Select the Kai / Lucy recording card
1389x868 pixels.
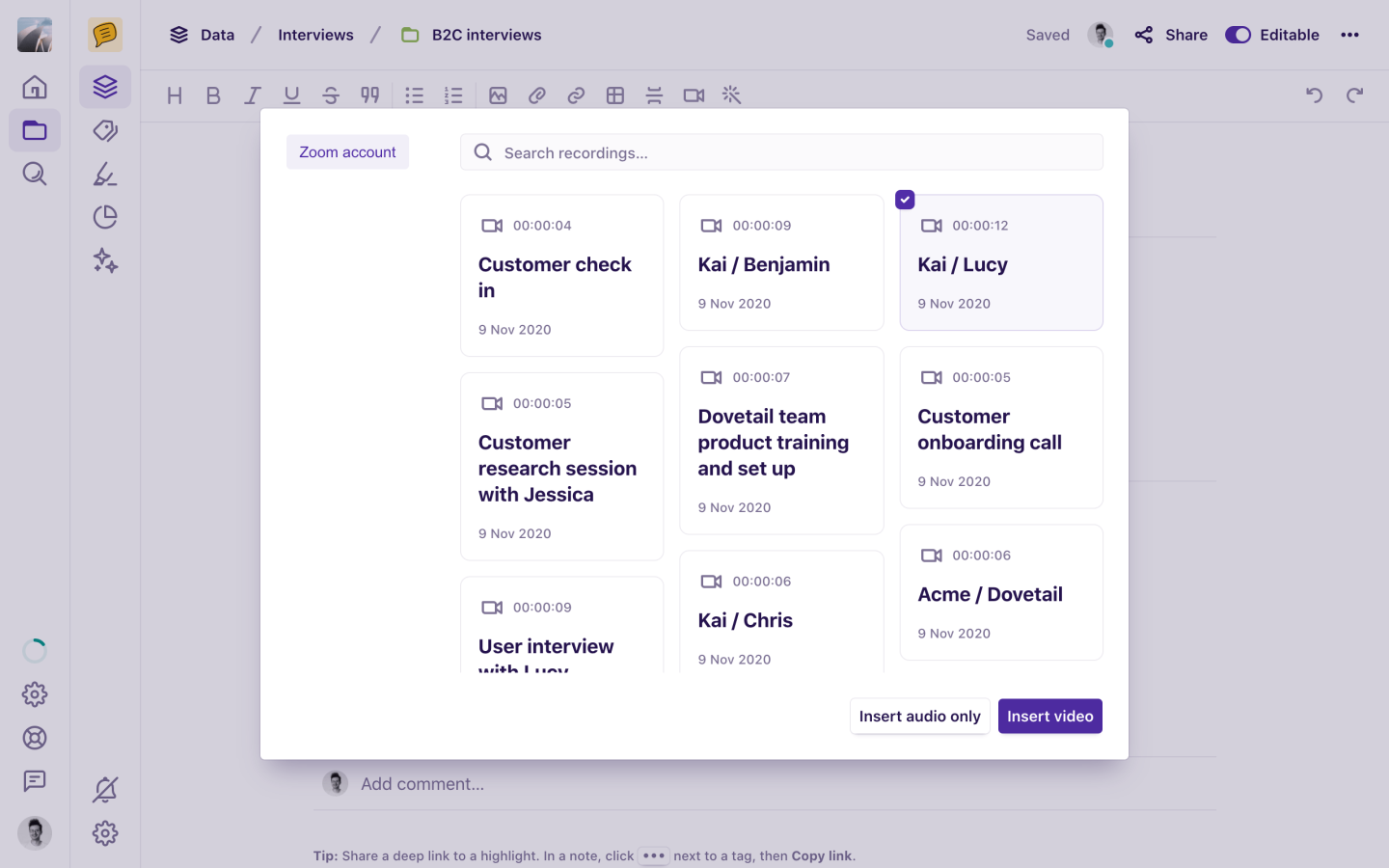coord(1001,262)
